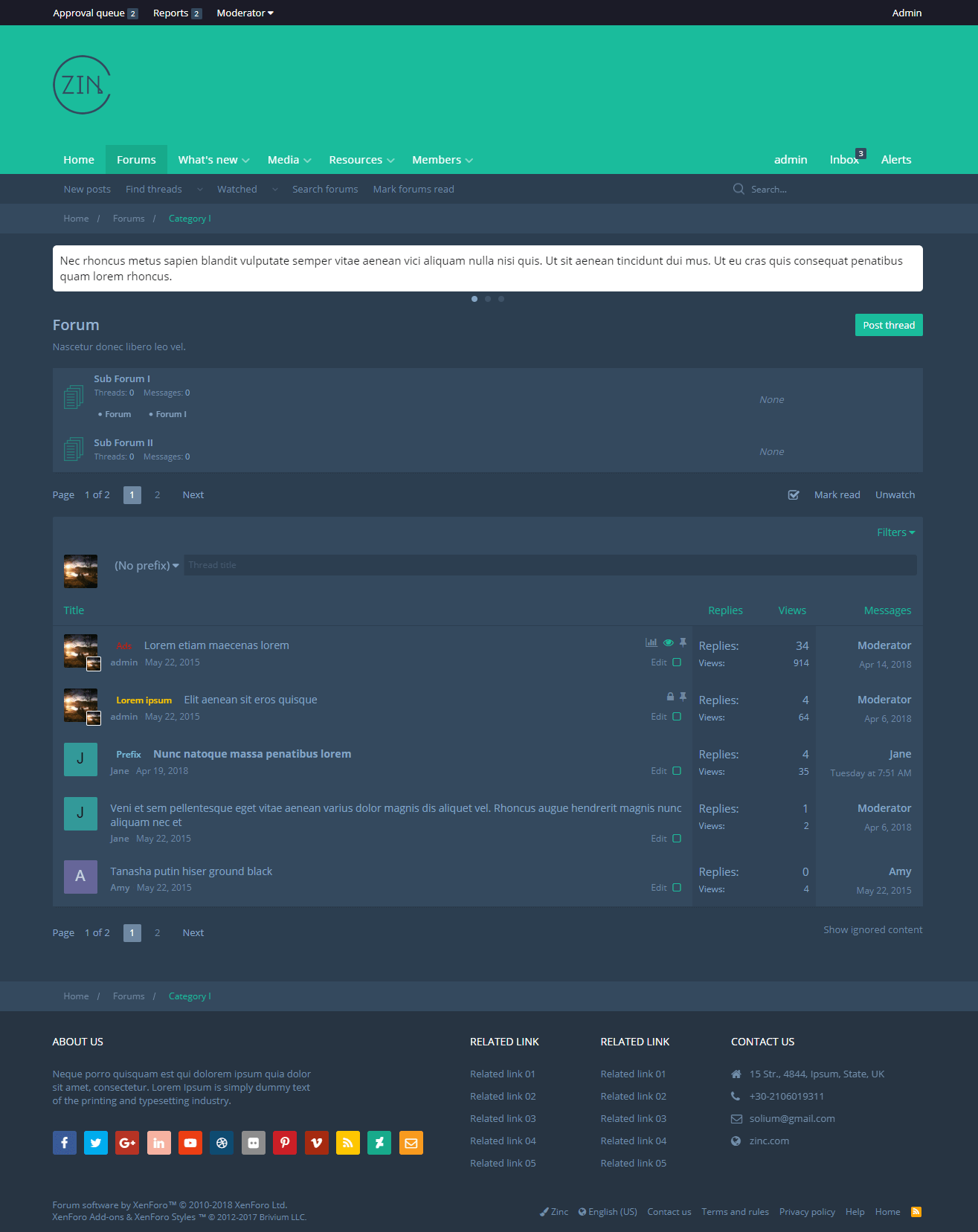The image size is (978, 1232).
Task: Open the Twitter social link icon
Action: pyautogui.click(x=96, y=1143)
